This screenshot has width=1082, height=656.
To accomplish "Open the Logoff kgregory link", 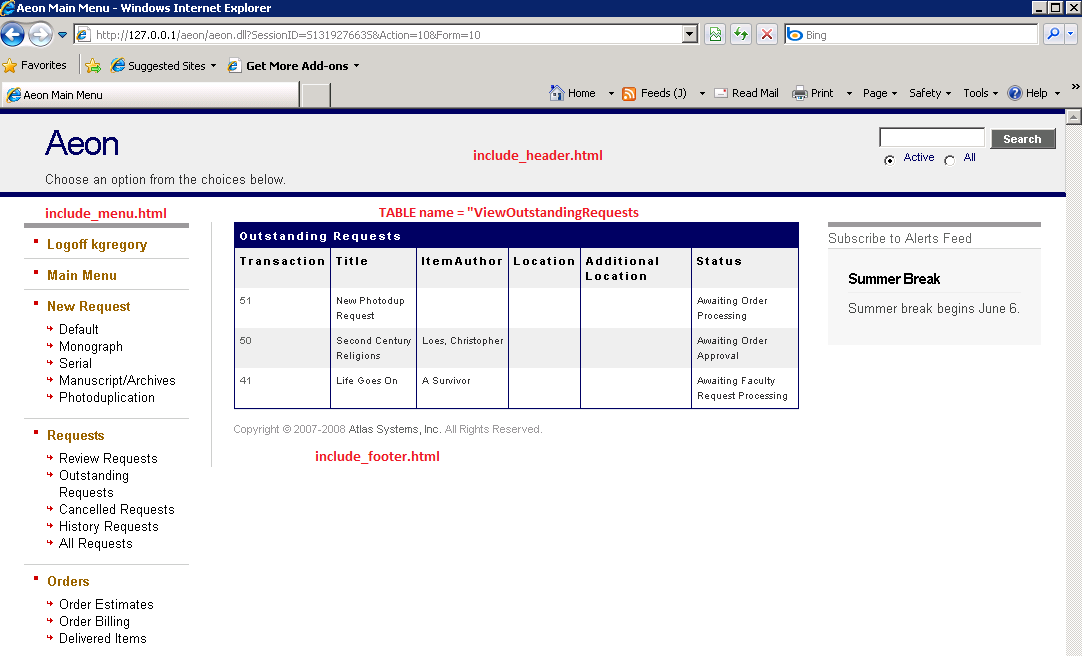I will click(97, 245).
